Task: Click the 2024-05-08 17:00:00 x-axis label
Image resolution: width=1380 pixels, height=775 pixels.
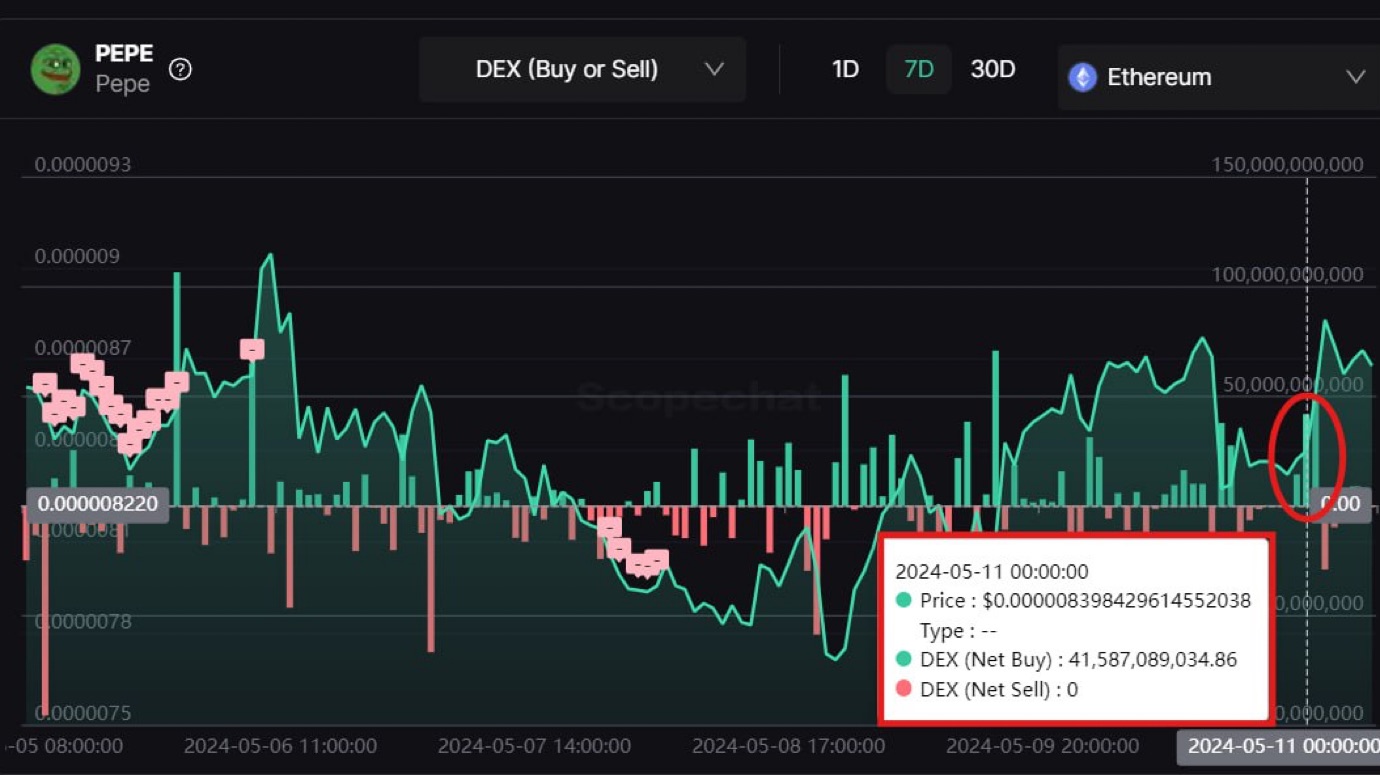Action: click(788, 746)
